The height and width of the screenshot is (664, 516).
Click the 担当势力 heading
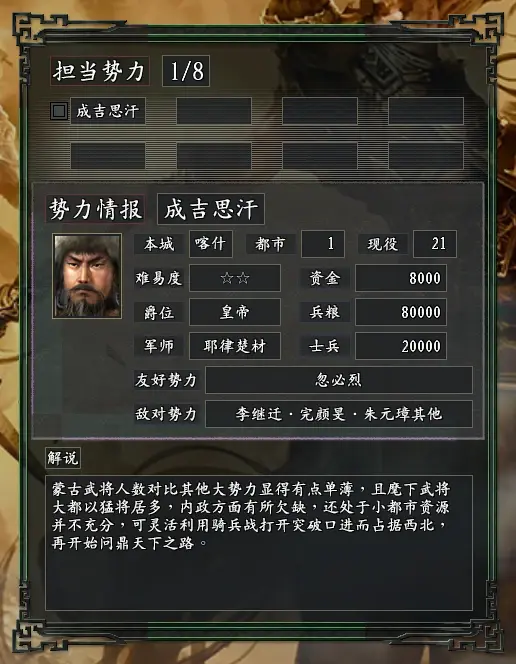[x=99, y=71]
